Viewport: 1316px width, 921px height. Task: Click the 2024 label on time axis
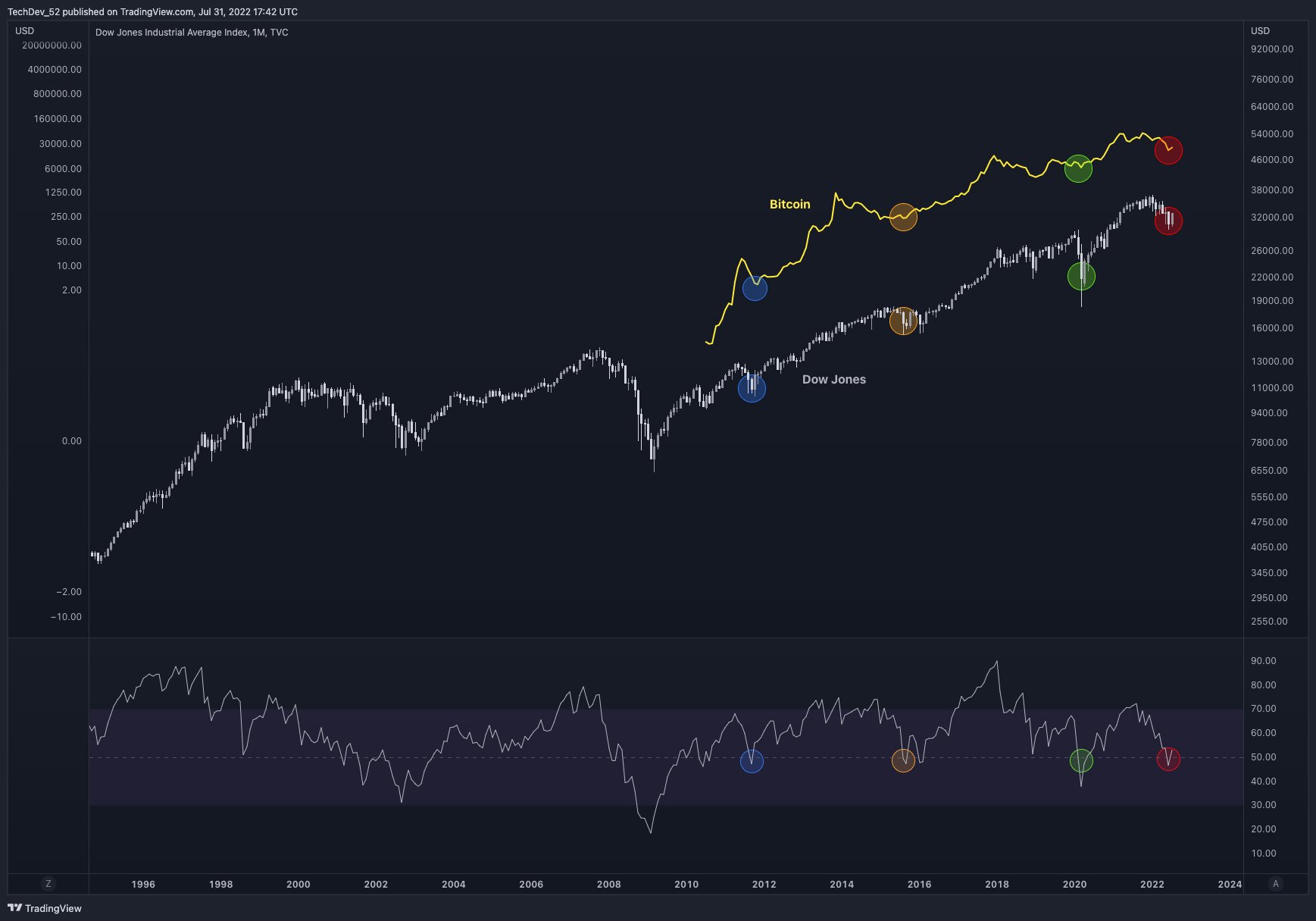[1230, 885]
